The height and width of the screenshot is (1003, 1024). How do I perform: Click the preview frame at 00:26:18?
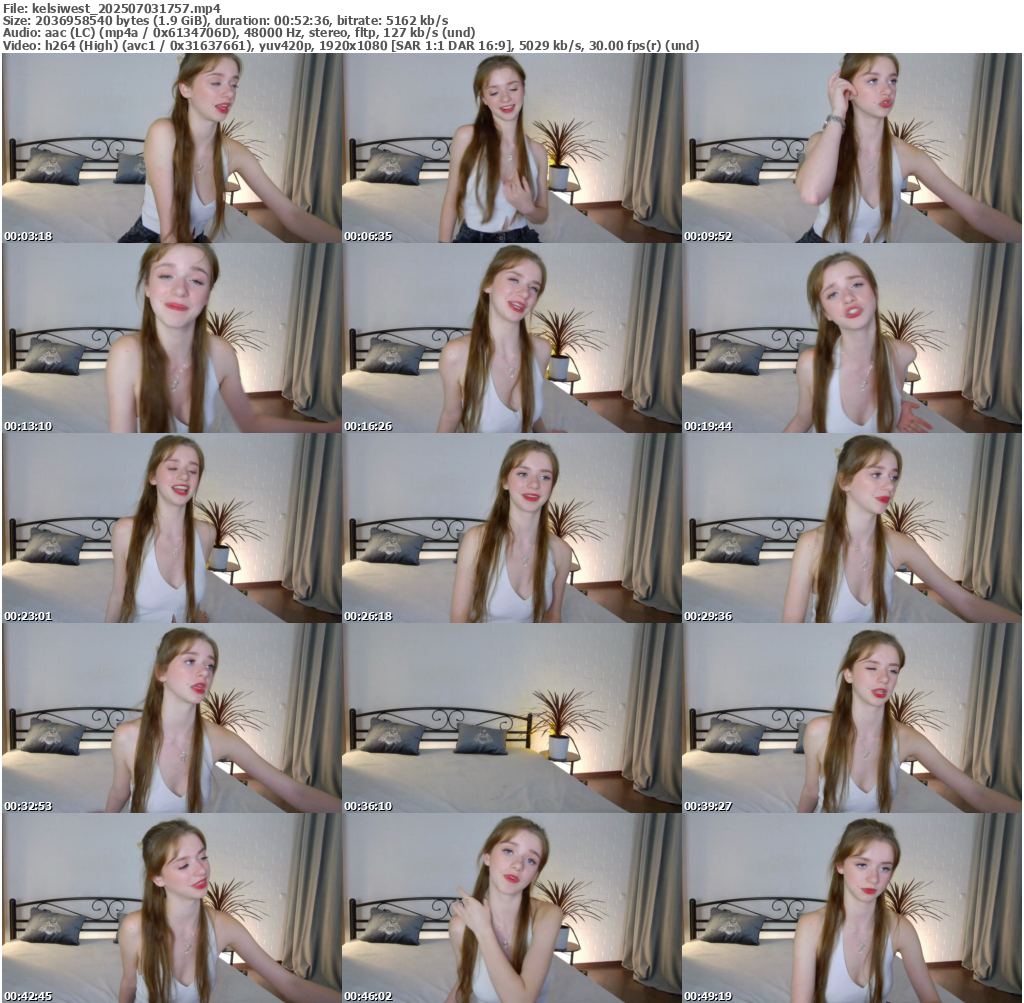point(512,528)
